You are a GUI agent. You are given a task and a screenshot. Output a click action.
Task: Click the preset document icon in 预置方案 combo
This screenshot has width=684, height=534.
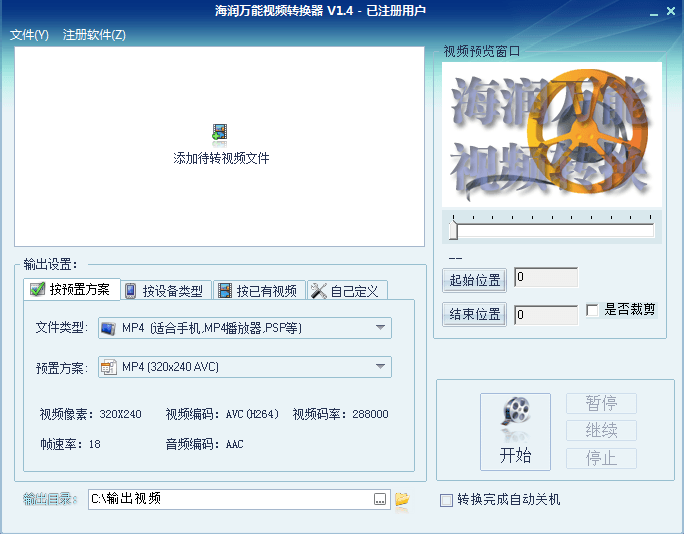[x=109, y=367]
